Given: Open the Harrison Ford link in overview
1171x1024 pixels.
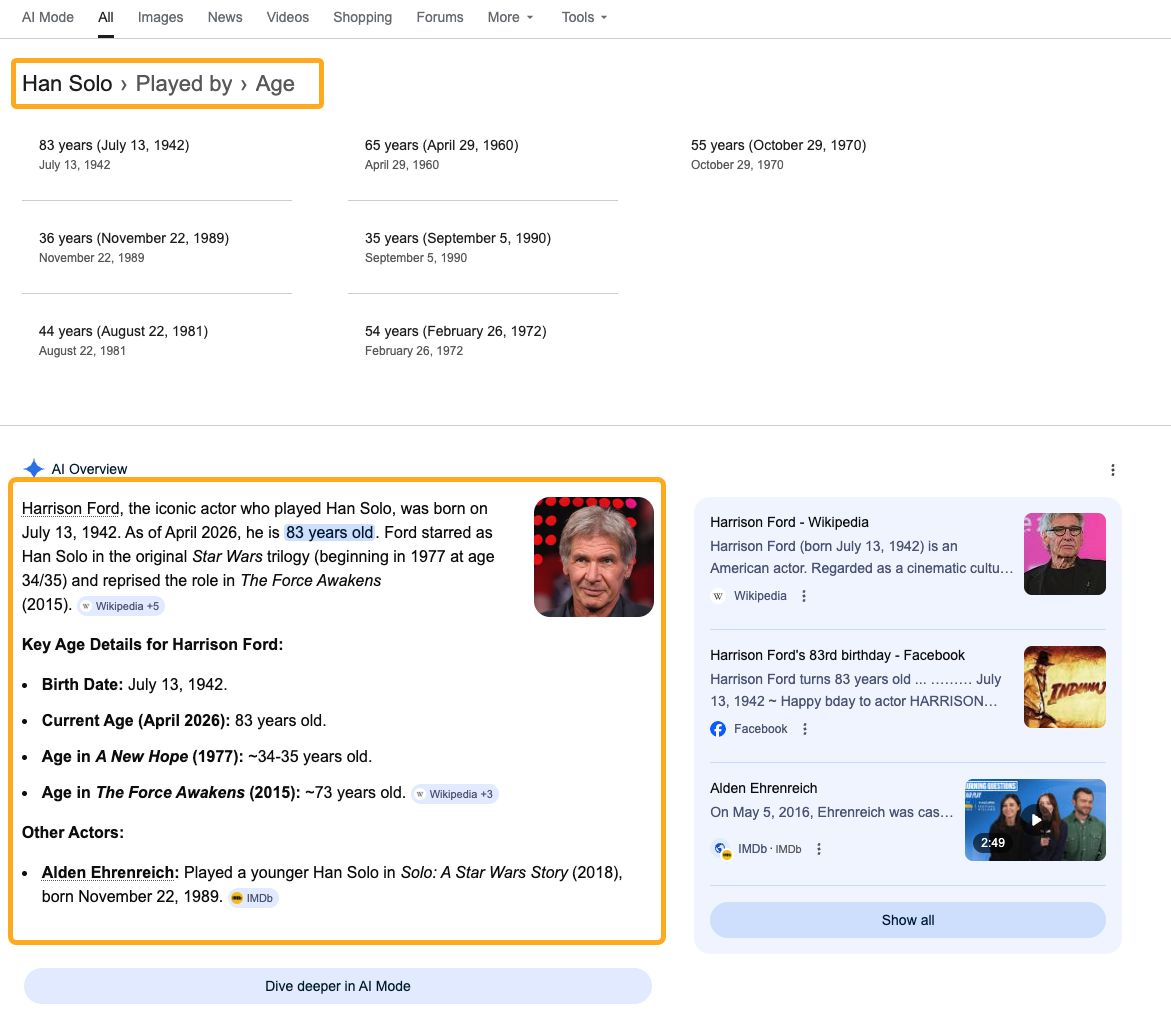Looking at the screenshot, I should (70, 509).
